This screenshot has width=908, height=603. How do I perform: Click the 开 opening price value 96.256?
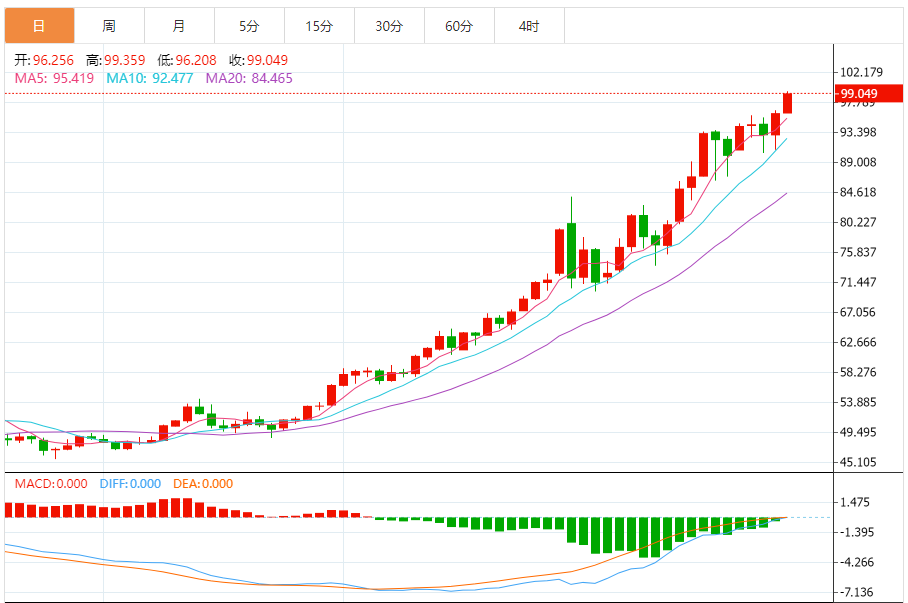tap(53, 60)
